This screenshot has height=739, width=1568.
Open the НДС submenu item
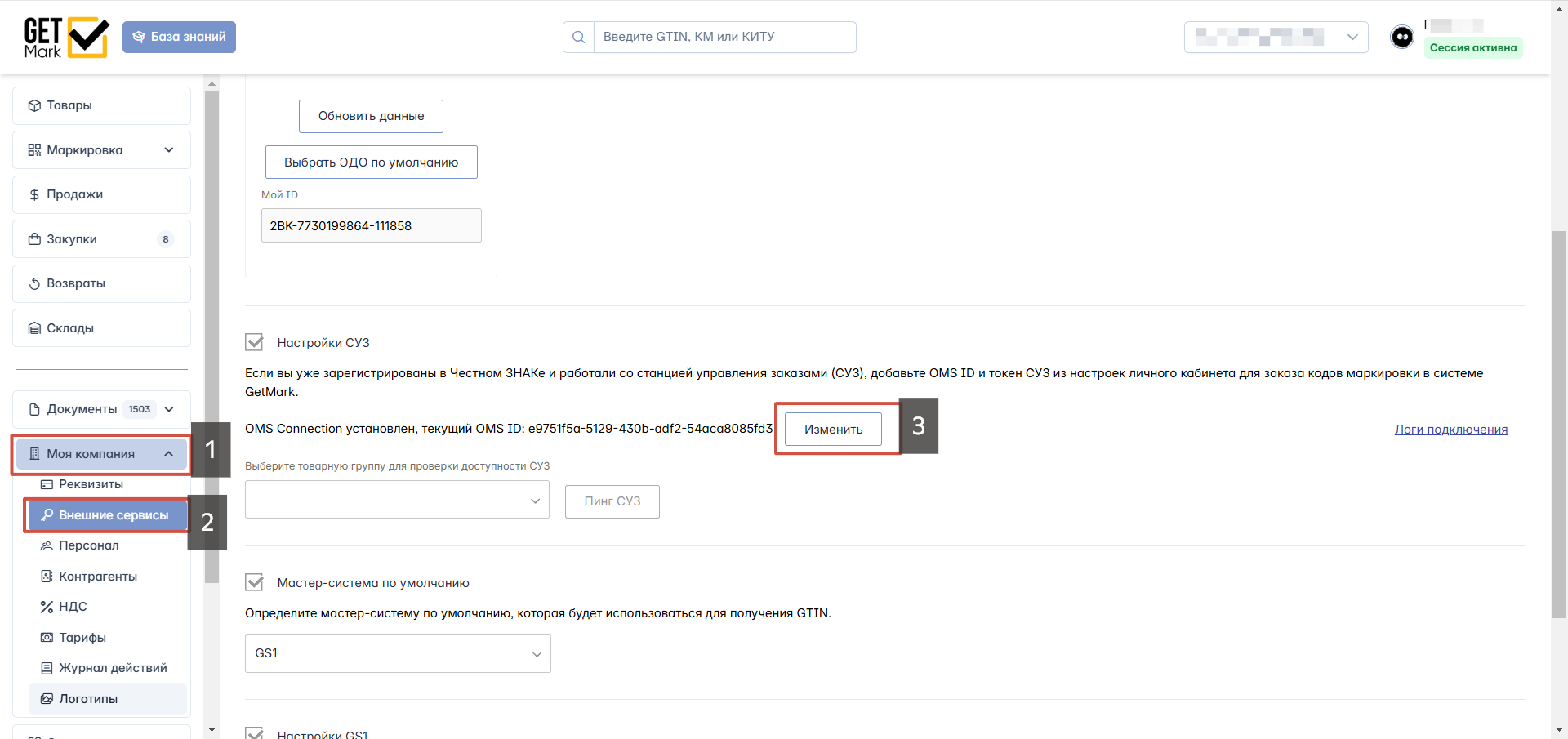pos(108,607)
